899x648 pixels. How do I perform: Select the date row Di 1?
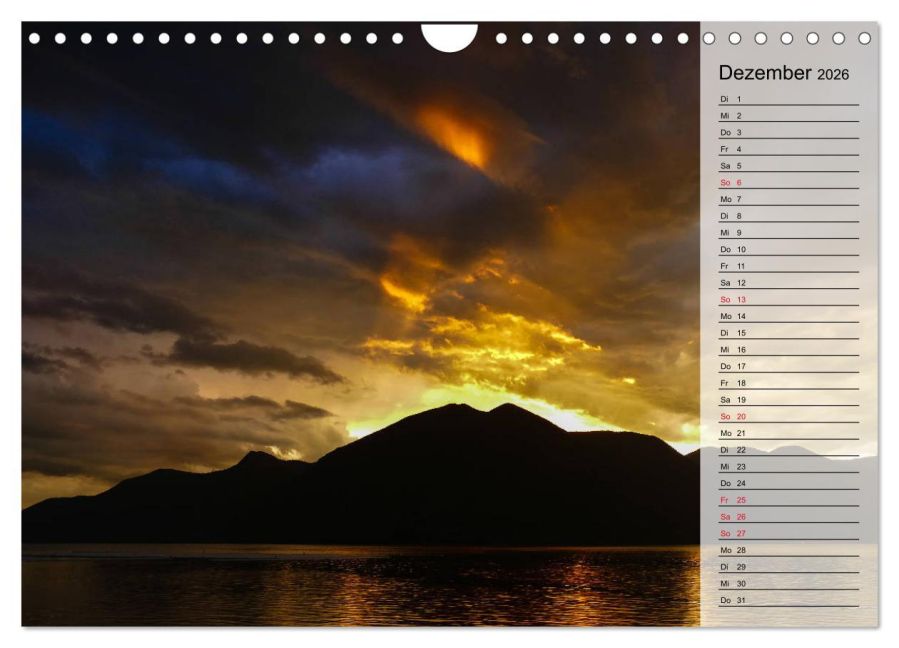coord(789,99)
